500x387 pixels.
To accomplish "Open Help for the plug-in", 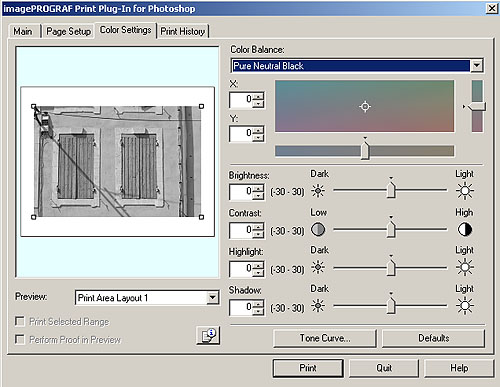I will click(459, 368).
